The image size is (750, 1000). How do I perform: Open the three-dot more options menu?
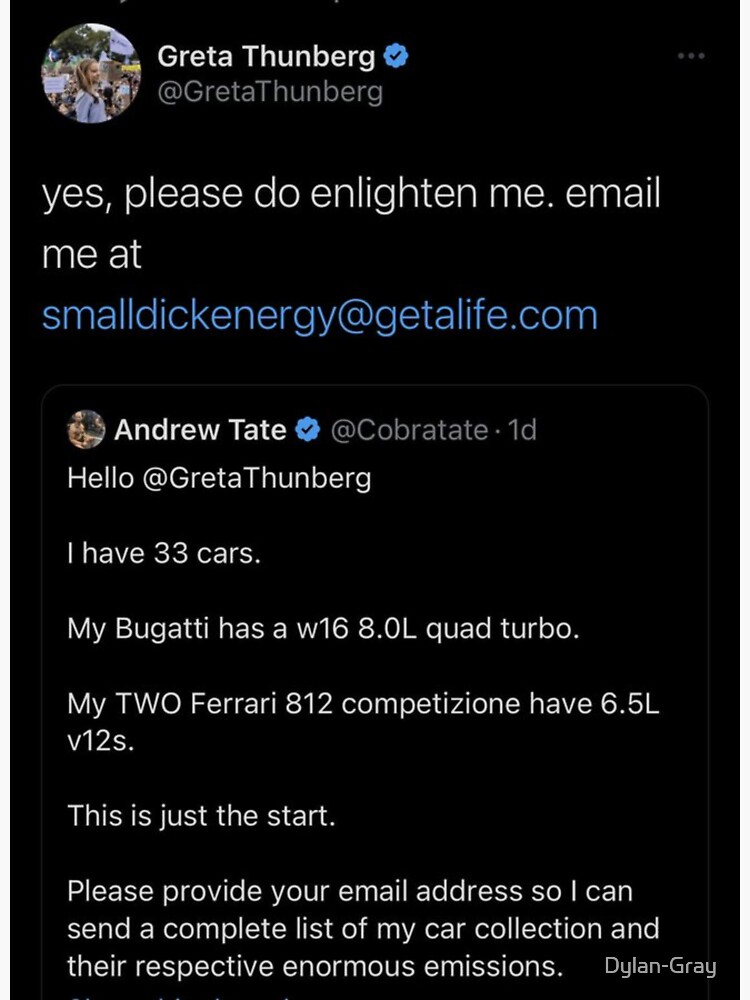(x=691, y=56)
